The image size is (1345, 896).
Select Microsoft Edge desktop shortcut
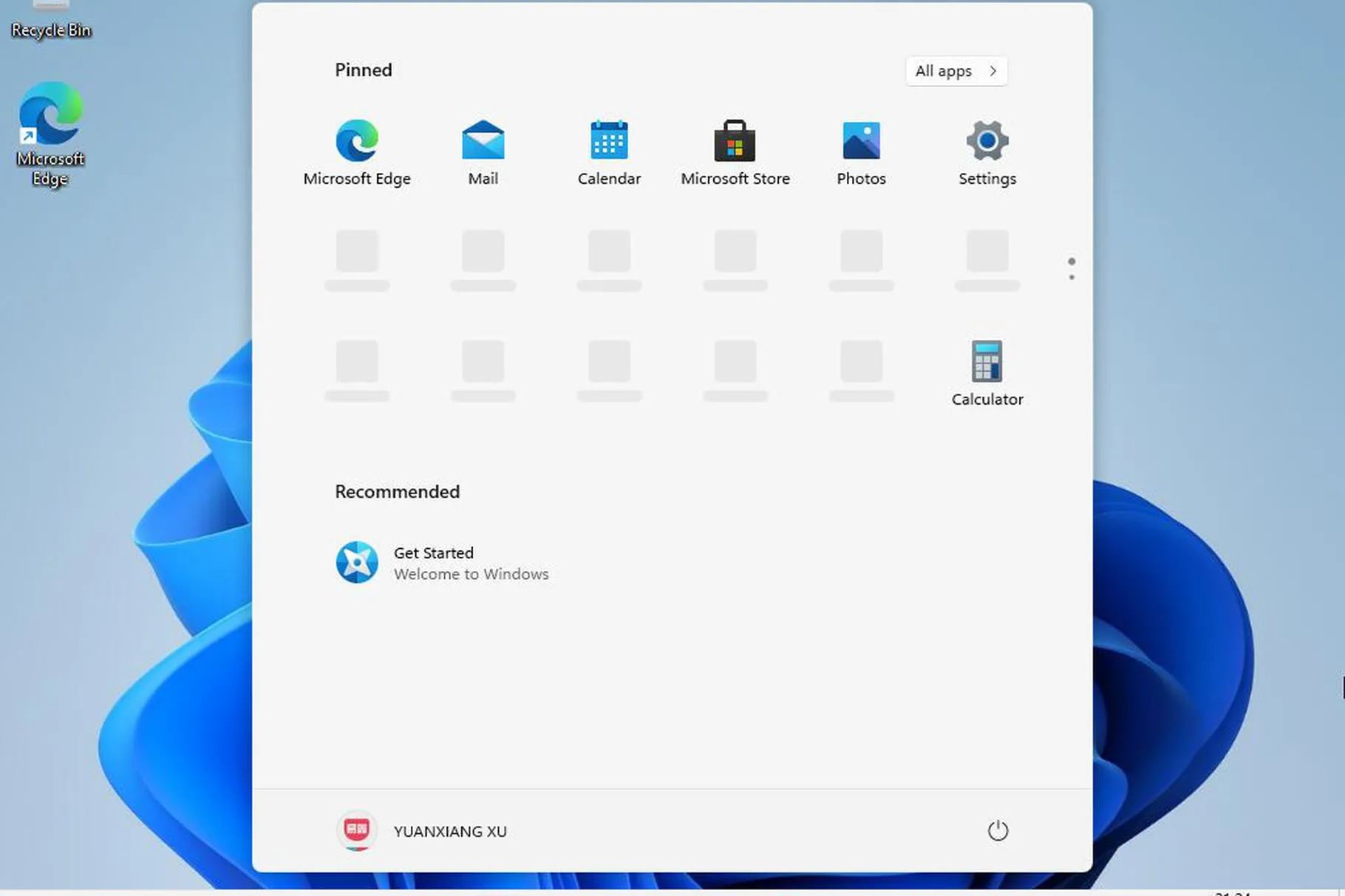click(50, 134)
